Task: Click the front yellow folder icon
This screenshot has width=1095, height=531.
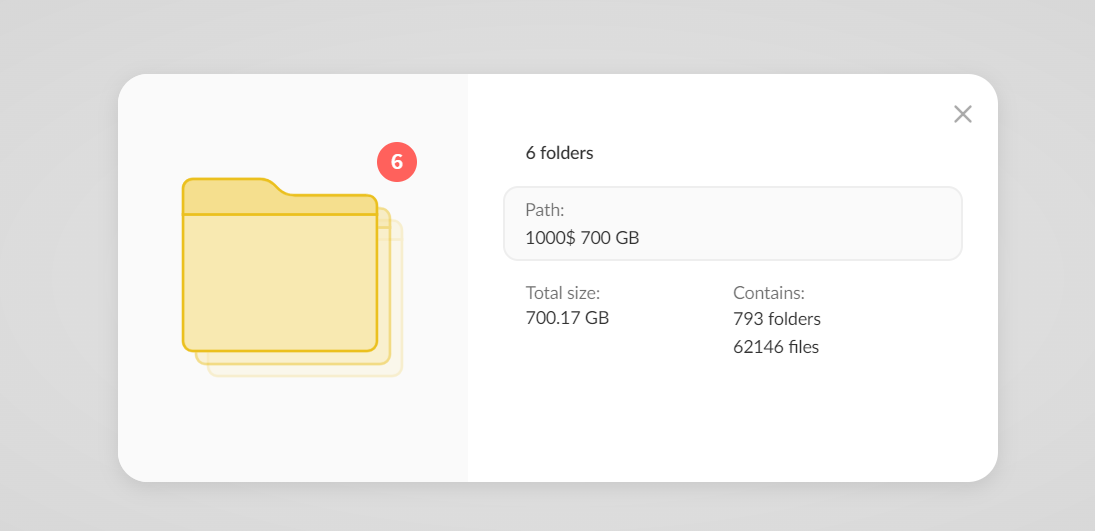Action: tap(279, 280)
